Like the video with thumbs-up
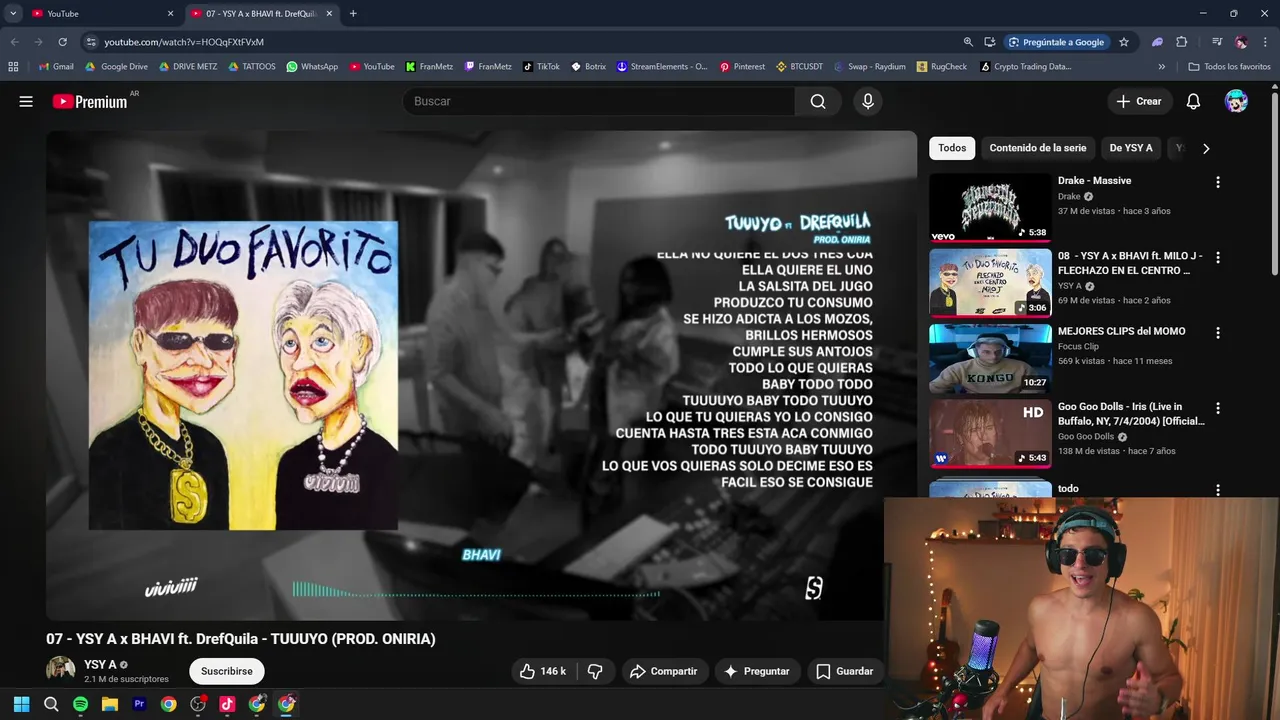 [x=541, y=671]
